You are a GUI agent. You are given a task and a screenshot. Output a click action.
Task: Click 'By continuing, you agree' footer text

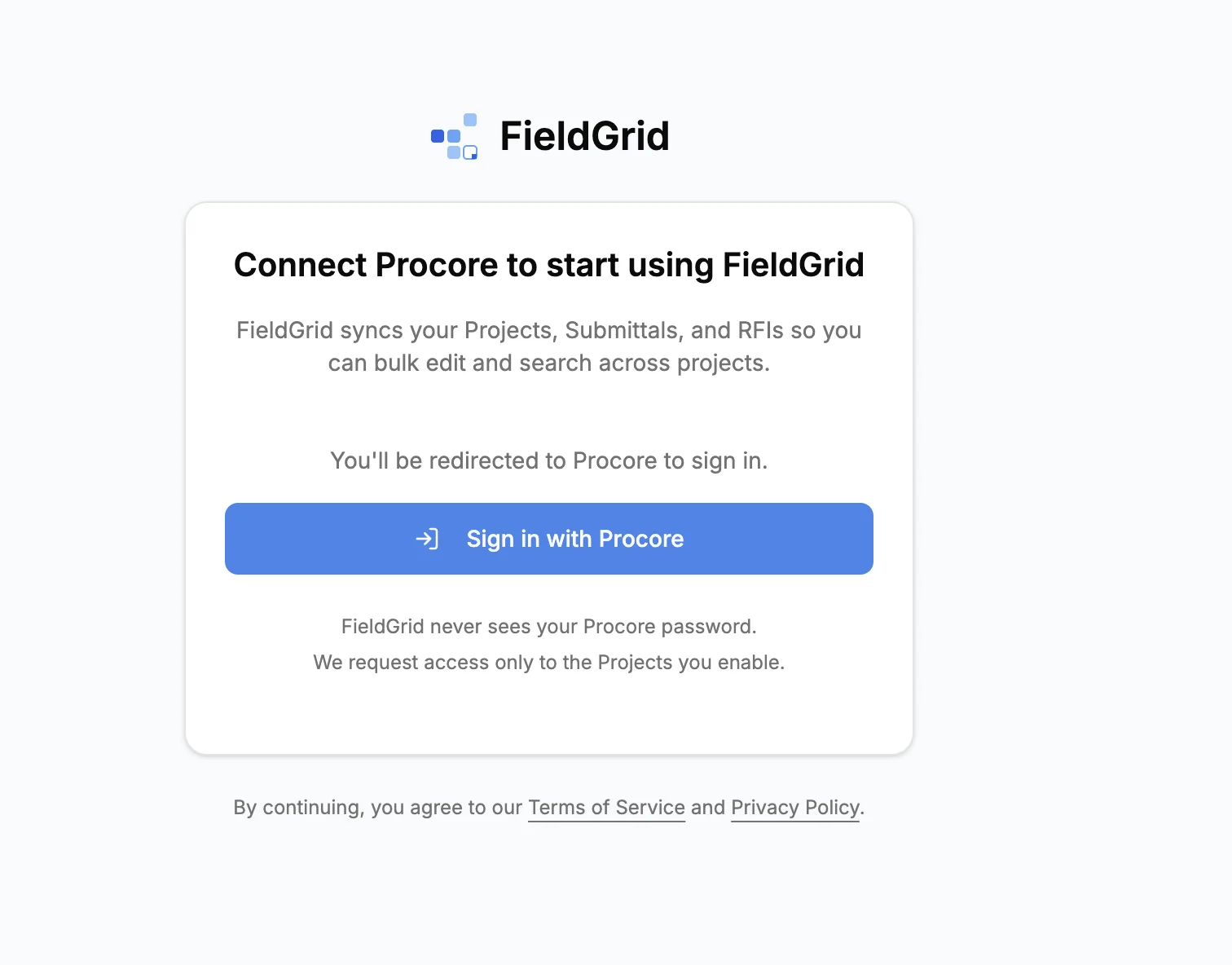pyautogui.click(x=377, y=808)
